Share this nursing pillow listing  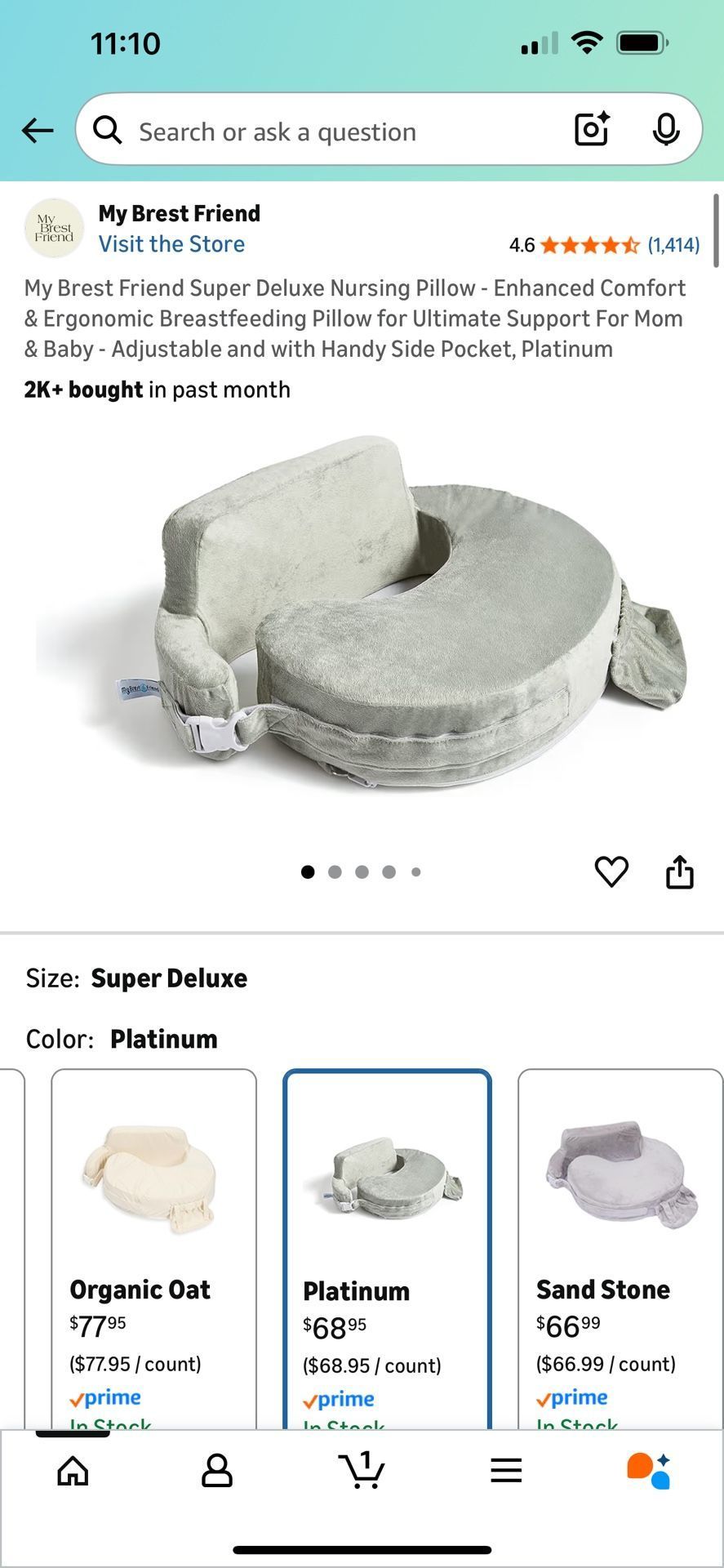[682, 871]
